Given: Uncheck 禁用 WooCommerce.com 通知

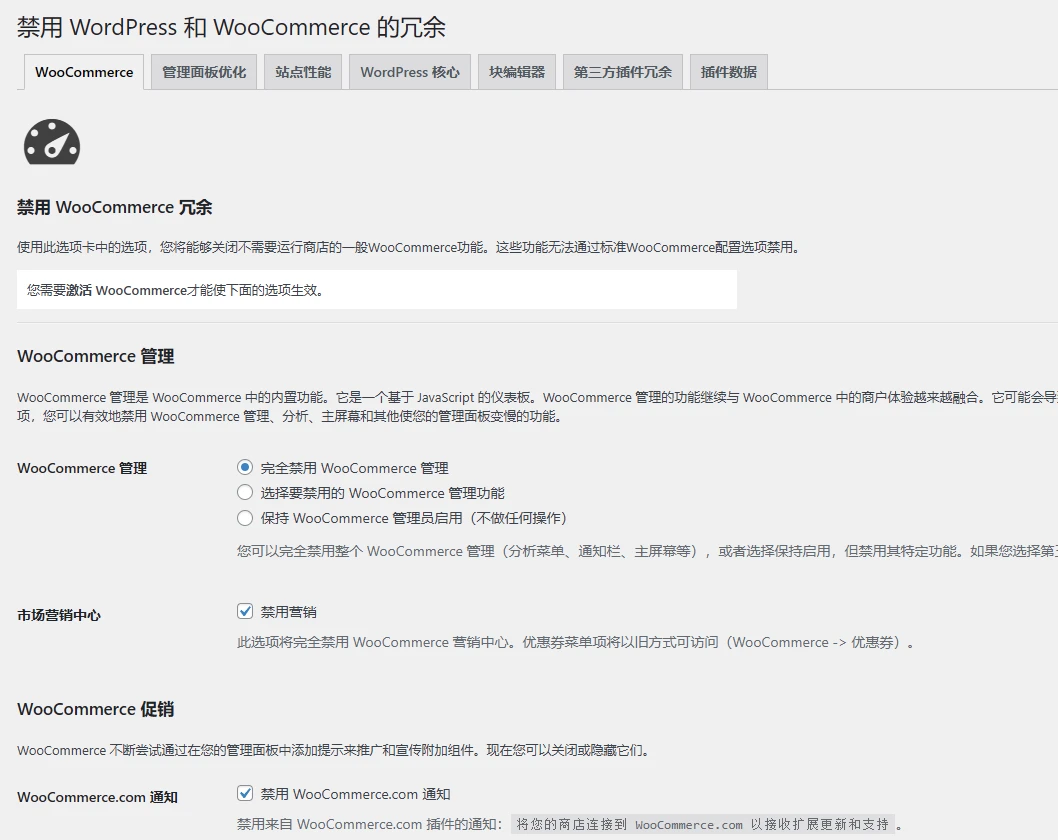Looking at the screenshot, I should (x=245, y=793).
